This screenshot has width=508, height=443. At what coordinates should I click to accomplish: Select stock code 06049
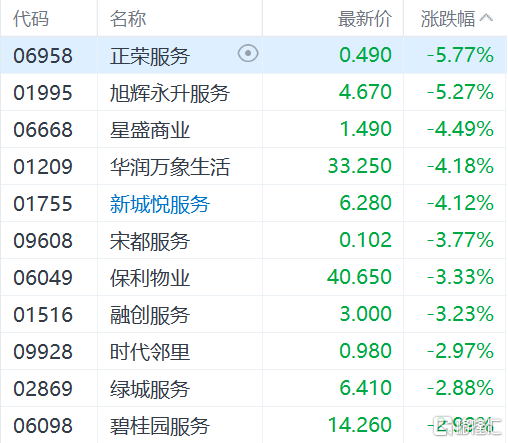(x=43, y=277)
